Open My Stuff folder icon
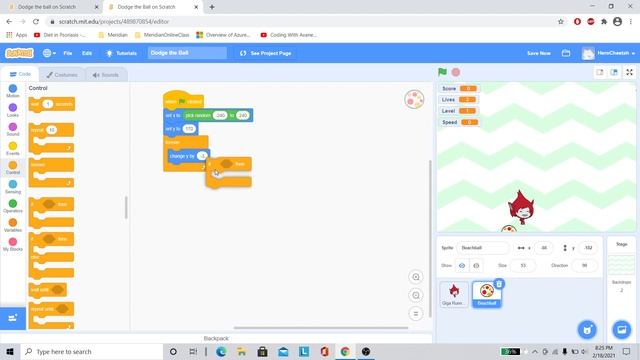The height and width of the screenshot is (360, 640). pos(566,53)
